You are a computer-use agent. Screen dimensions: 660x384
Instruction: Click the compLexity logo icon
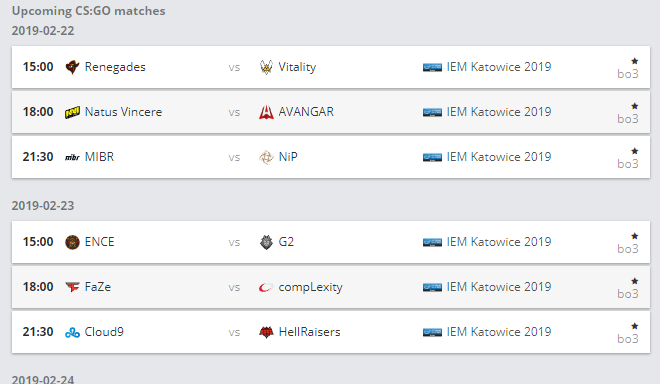click(x=266, y=288)
